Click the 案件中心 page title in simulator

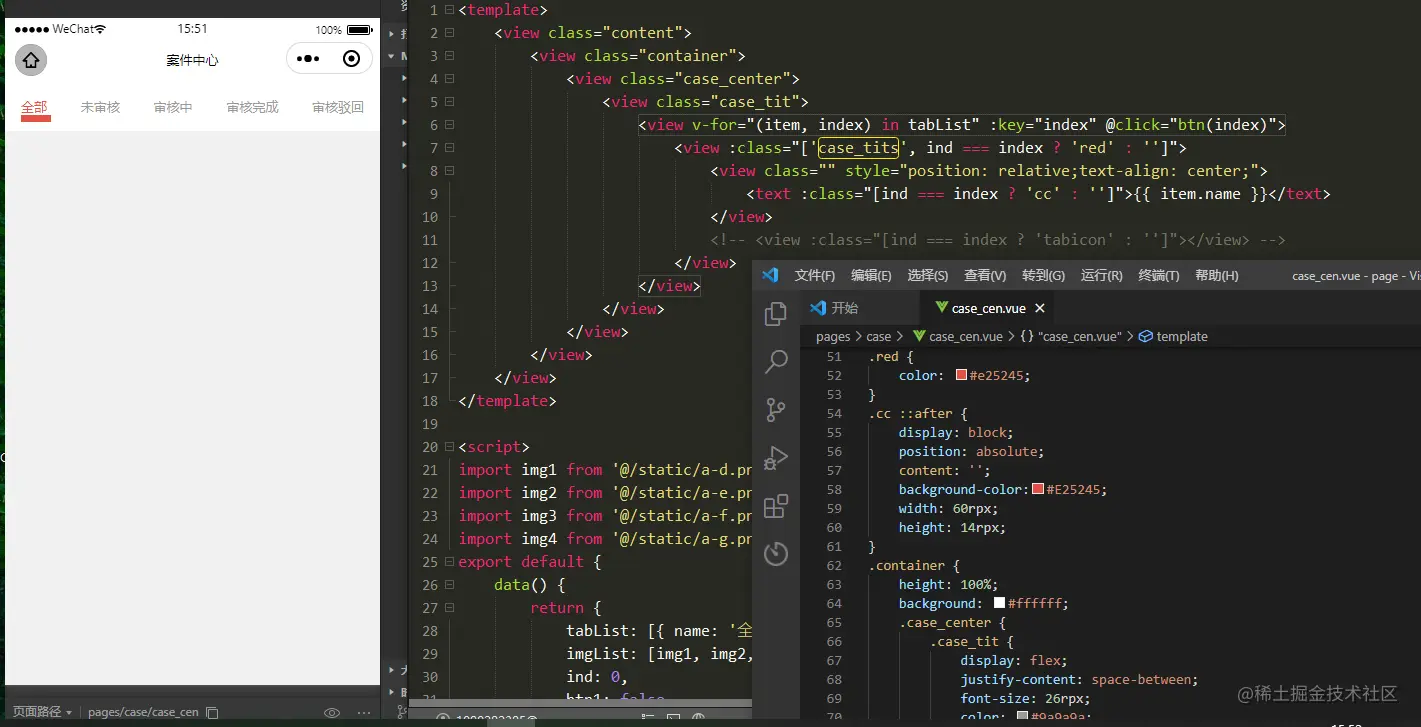click(192, 60)
